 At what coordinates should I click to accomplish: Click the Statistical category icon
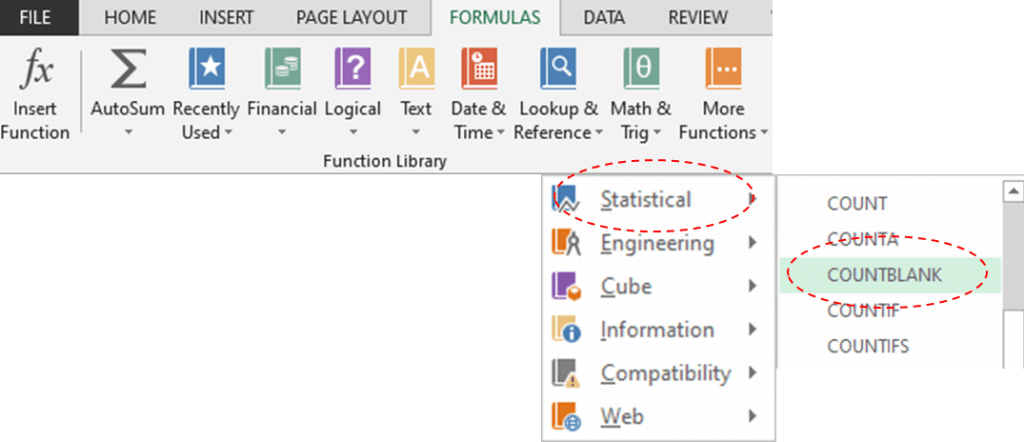point(566,199)
